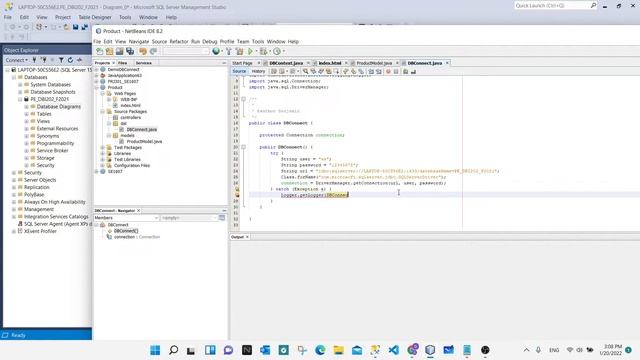The height and width of the screenshot is (360, 640).
Task: Click the New Project icon in NetBeans toolbar
Action: (109, 51)
